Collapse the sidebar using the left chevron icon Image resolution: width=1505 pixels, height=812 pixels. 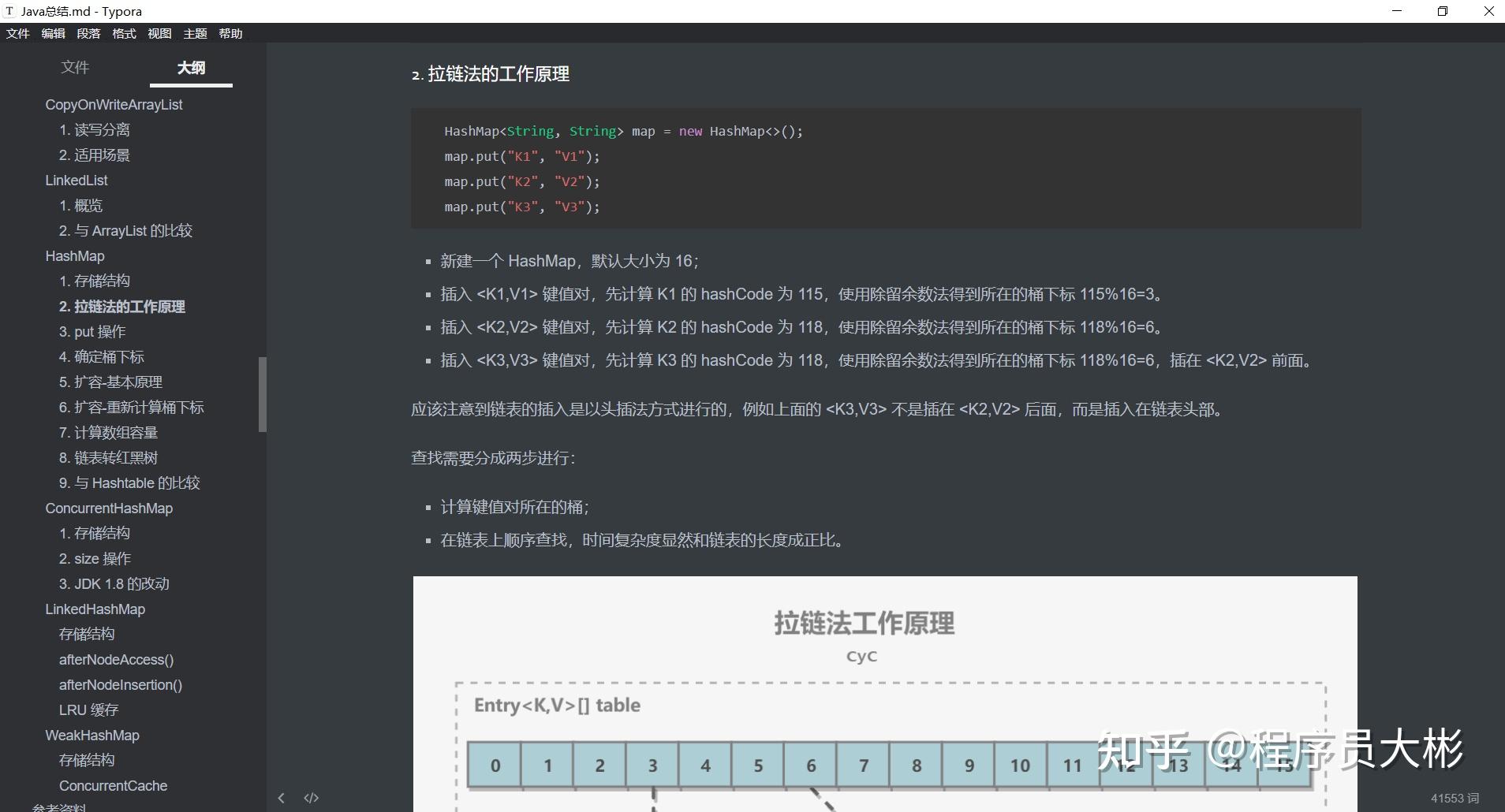point(282,798)
